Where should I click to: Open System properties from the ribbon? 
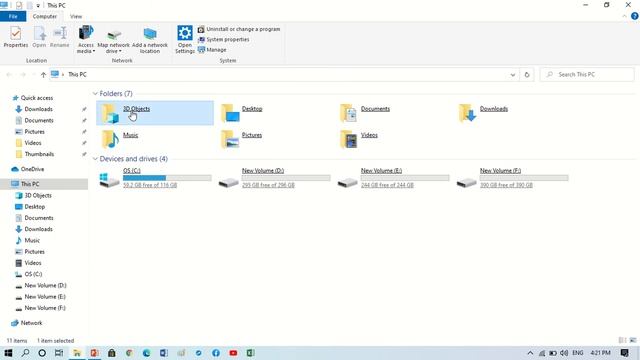224,40
